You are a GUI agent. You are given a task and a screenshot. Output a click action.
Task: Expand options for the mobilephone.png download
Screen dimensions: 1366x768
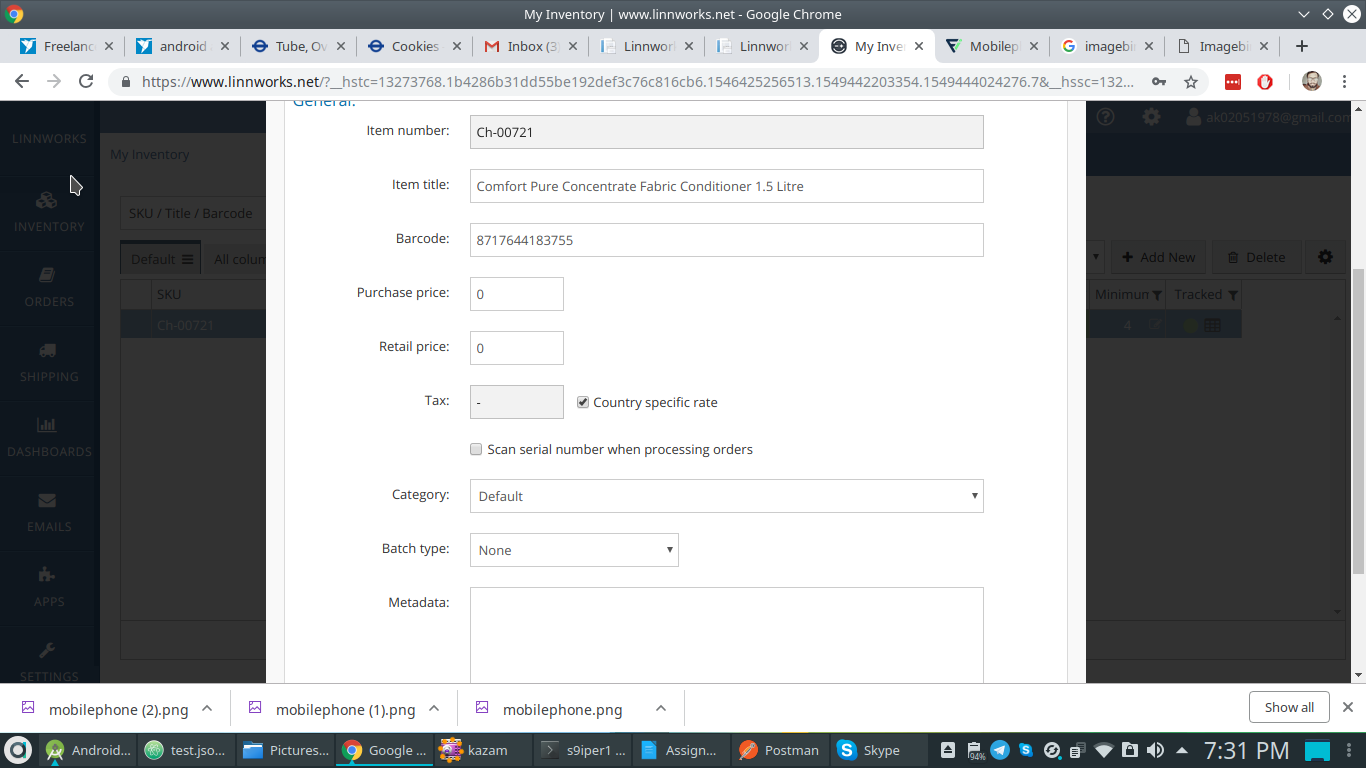click(661, 708)
